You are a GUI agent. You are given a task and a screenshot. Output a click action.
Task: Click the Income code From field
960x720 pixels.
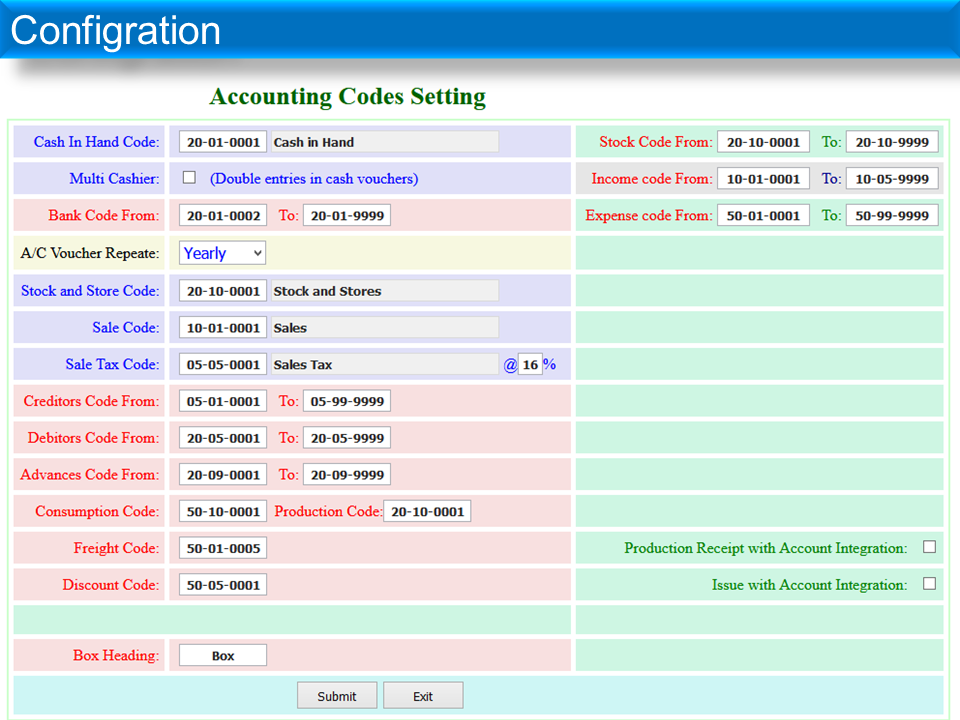click(763, 179)
